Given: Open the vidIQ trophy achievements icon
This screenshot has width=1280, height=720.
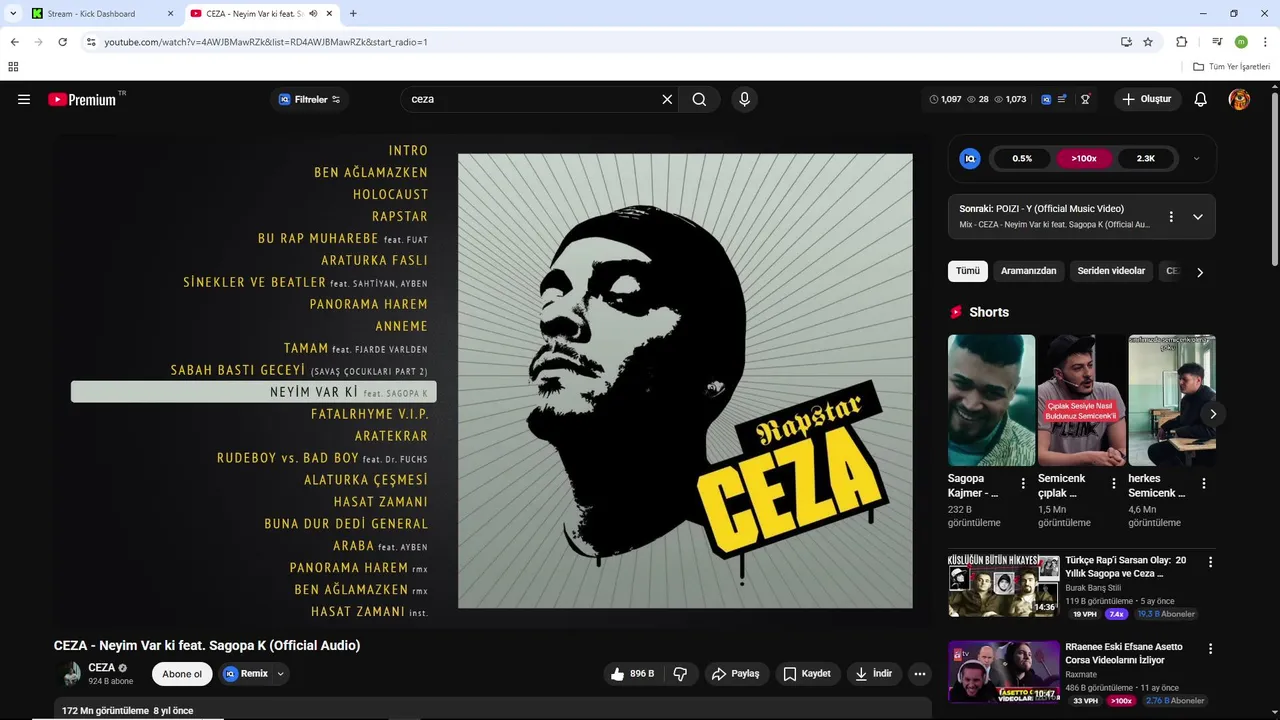Looking at the screenshot, I should pyautogui.click(x=1085, y=99).
